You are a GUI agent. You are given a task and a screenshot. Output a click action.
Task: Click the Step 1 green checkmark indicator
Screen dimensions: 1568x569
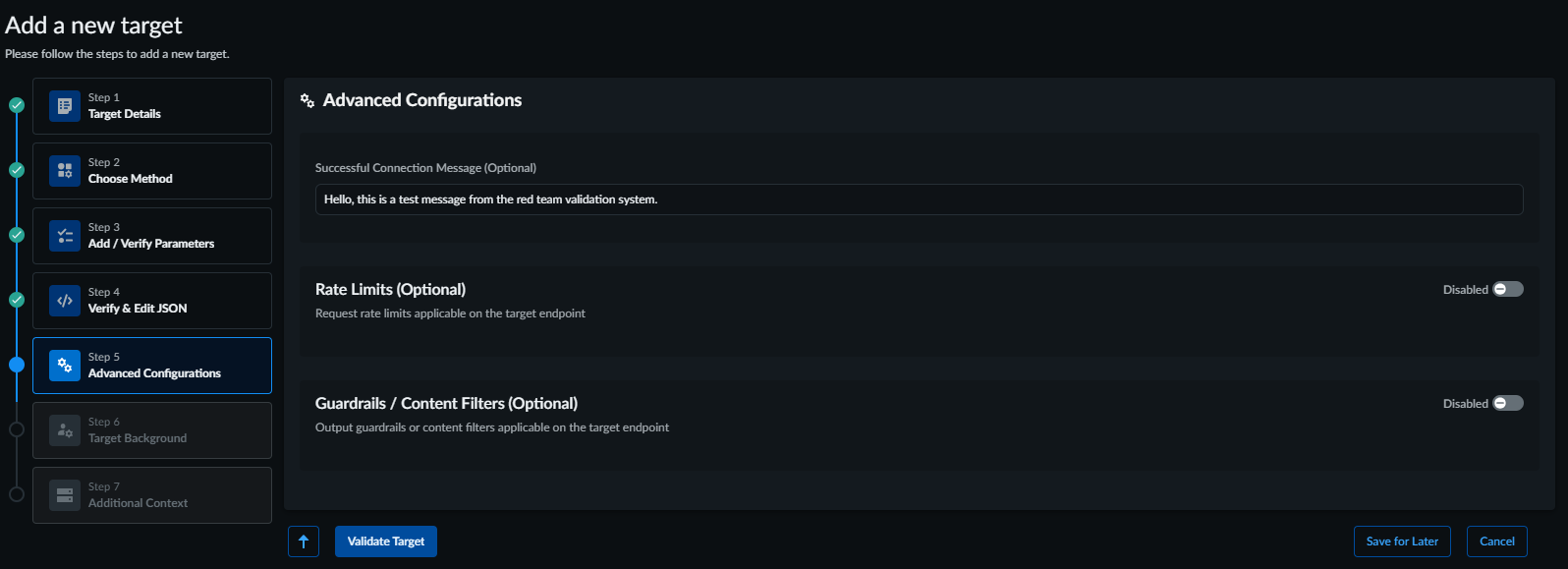tap(17, 105)
